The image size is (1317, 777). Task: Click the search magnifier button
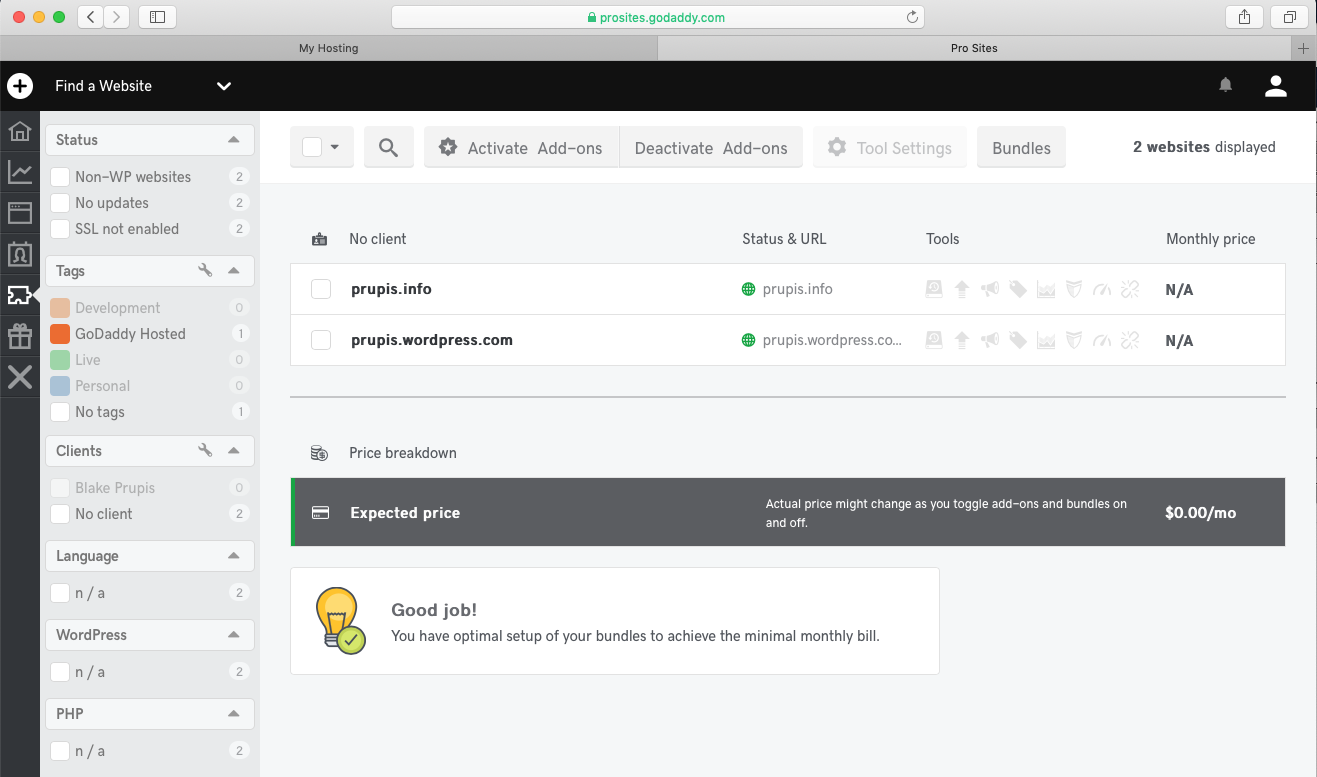coord(389,148)
